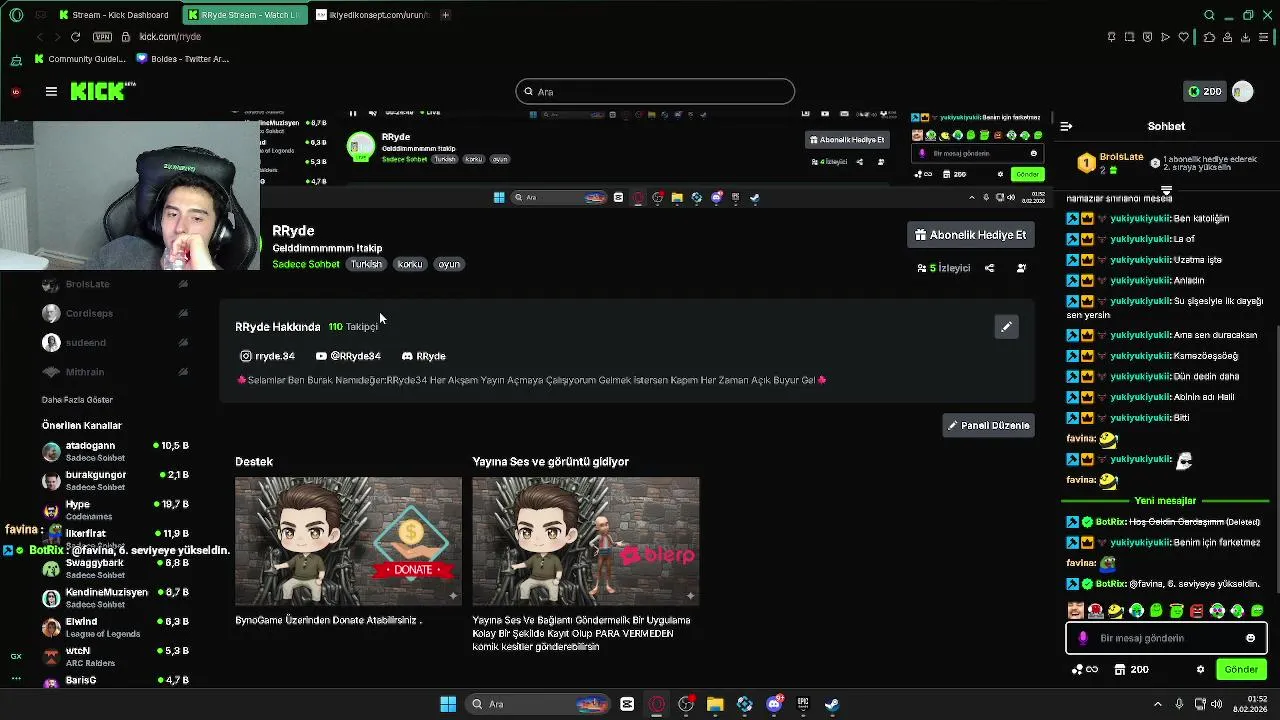
Task: Click the korku tag
Action: coord(410,264)
